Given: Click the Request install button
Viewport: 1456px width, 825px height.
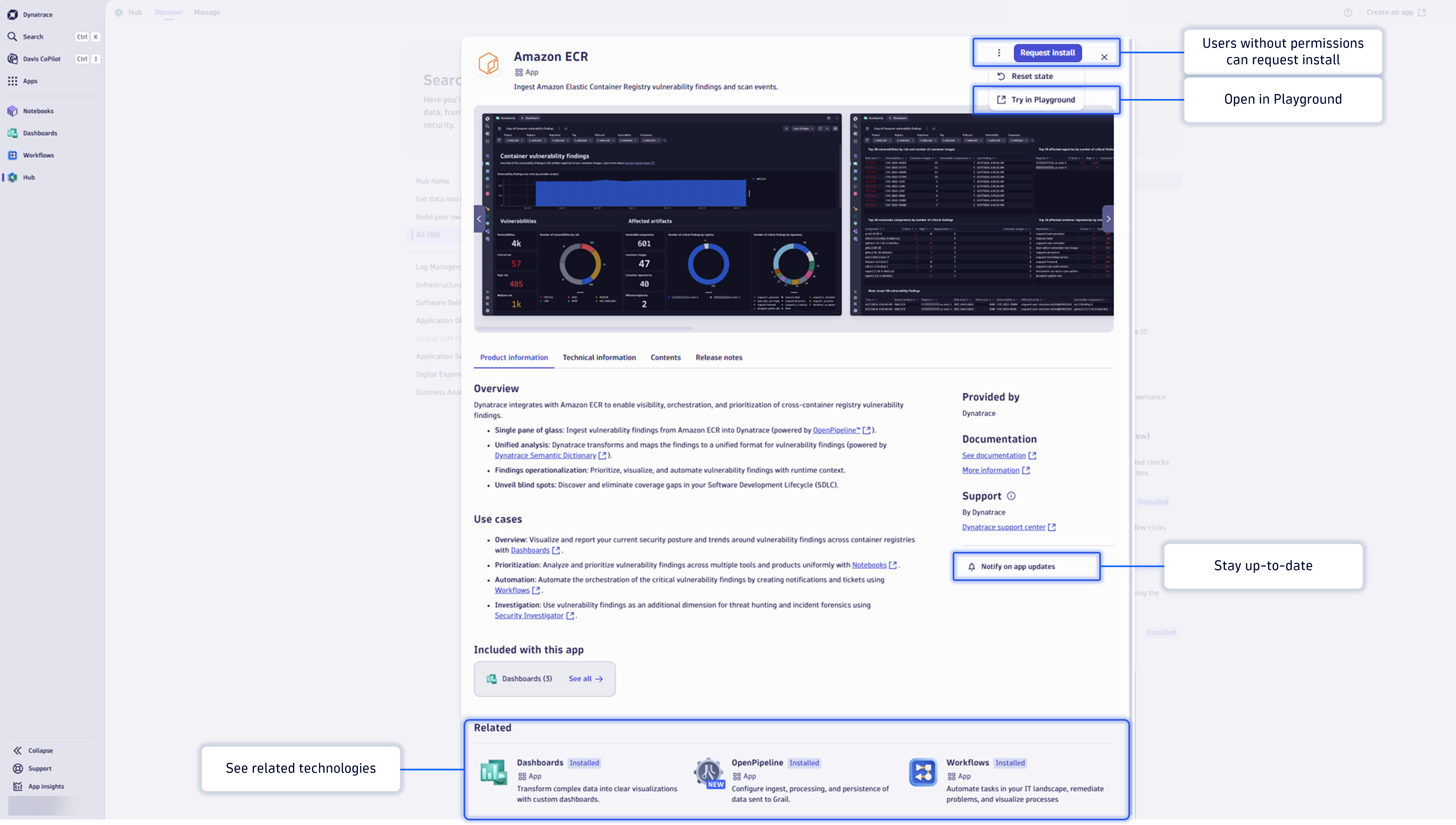Looking at the screenshot, I should (x=1047, y=52).
